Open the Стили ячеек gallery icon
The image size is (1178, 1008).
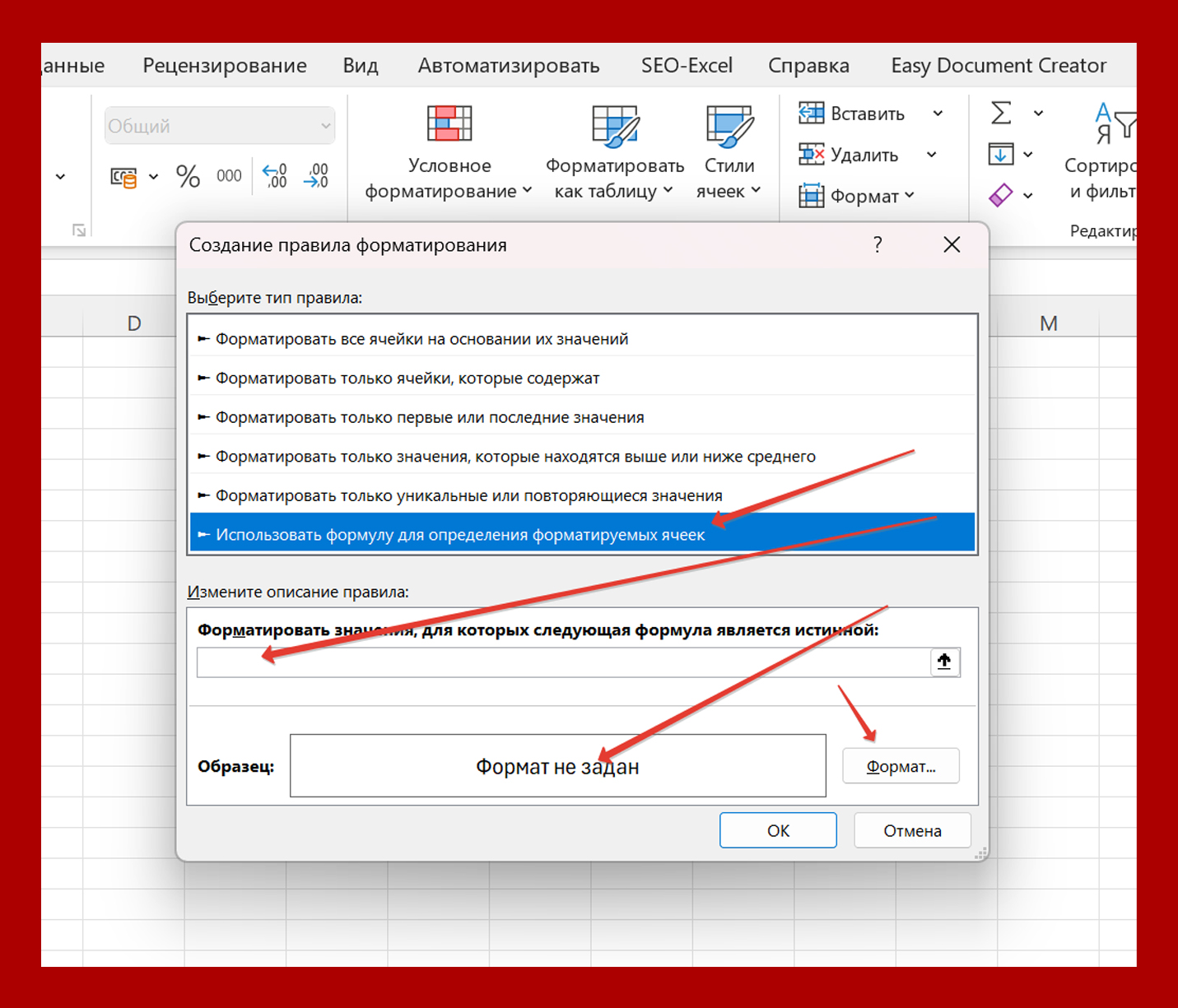click(x=729, y=126)
